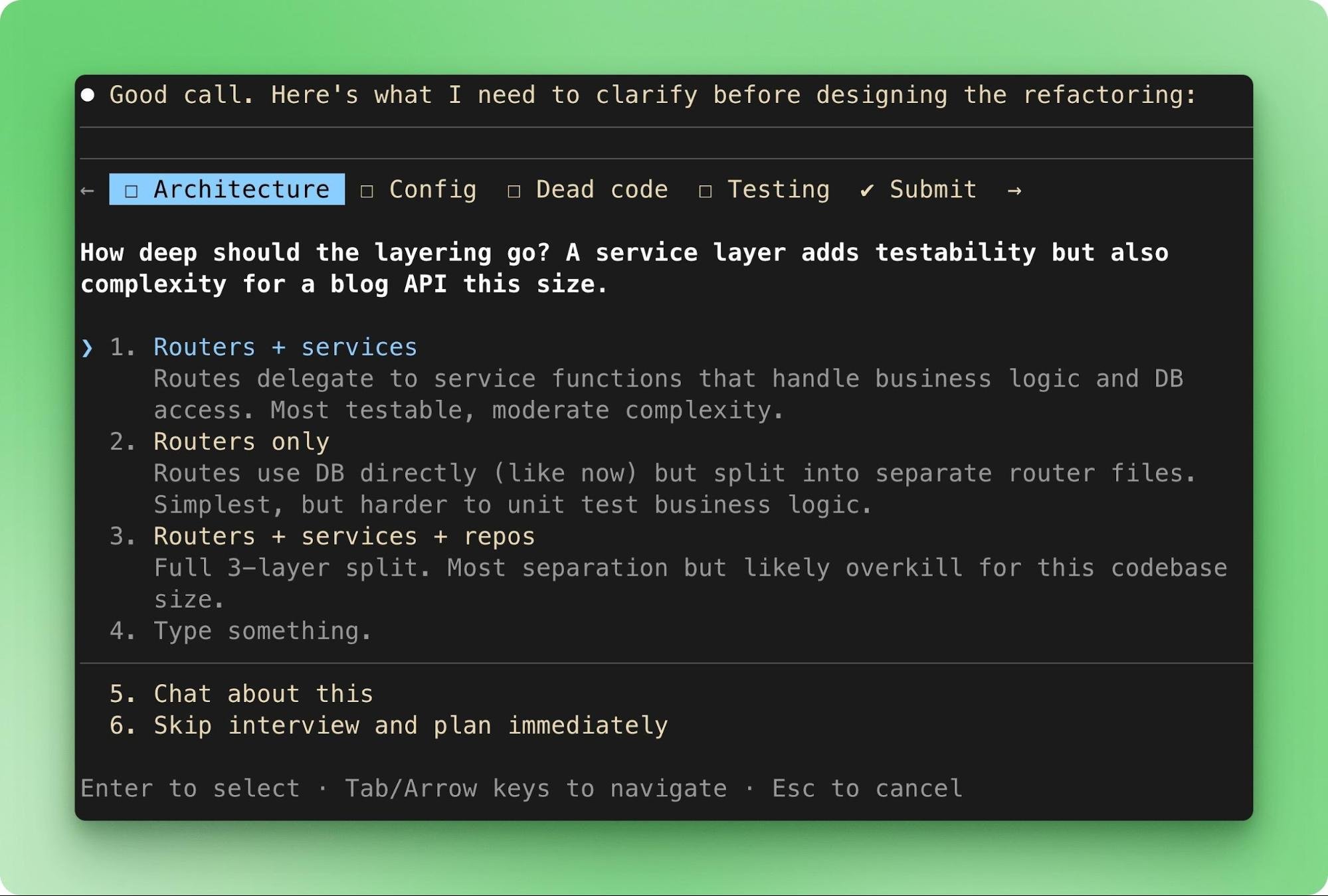Click the square checkbox icon beside Dead code
1328x896 pixels.
[513, 190]
